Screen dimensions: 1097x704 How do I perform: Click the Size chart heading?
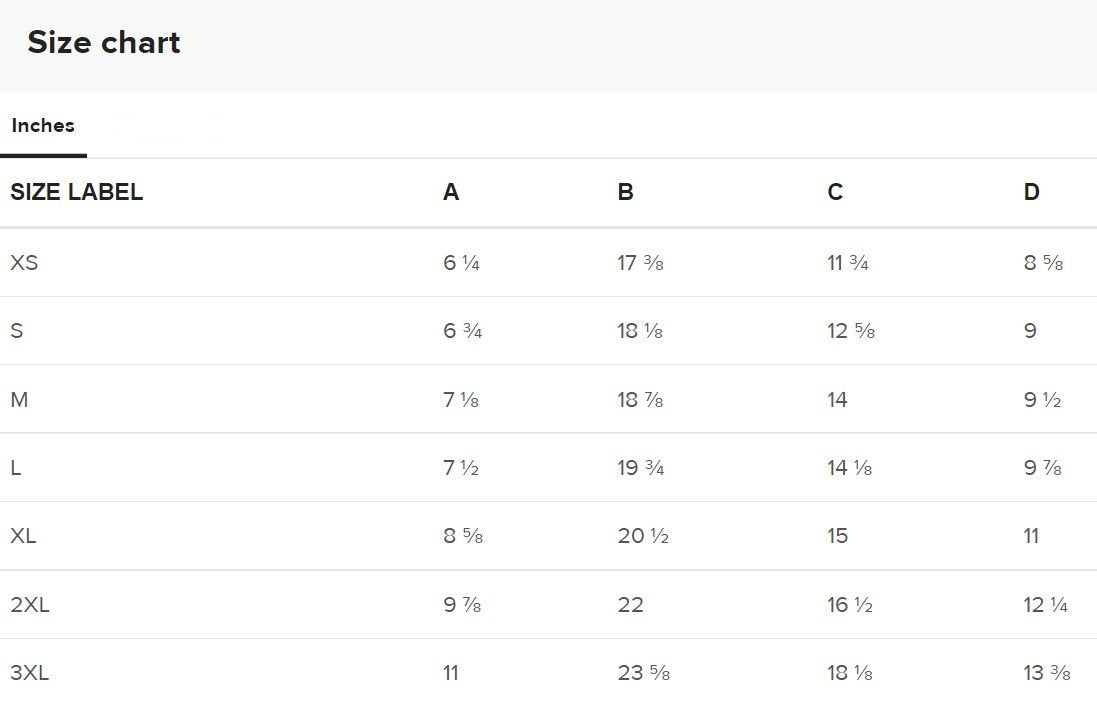[x=104, y=43]
